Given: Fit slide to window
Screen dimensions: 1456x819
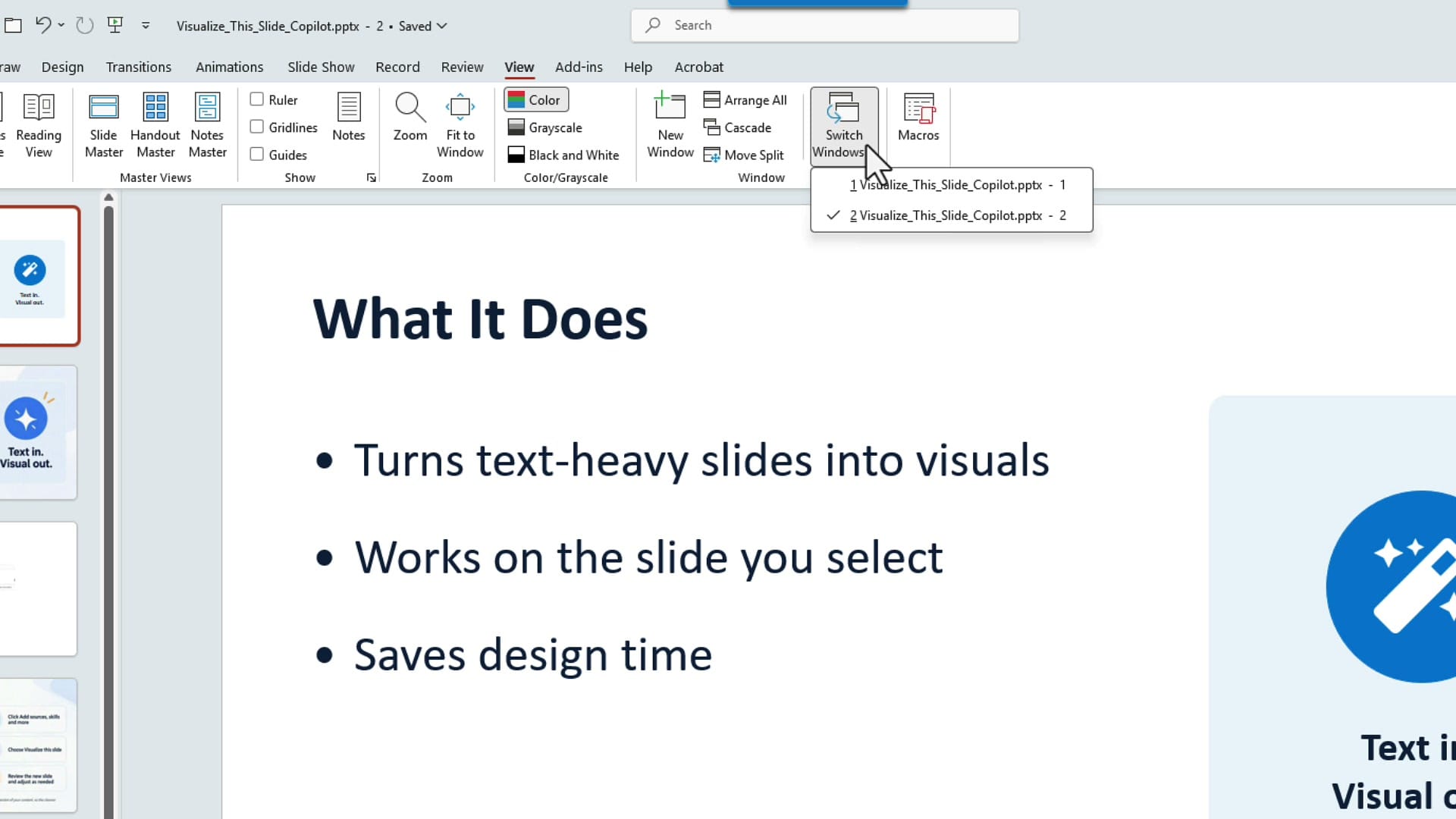Looking at the screenshot, I should pyautogui.click(x=460, y=125).
